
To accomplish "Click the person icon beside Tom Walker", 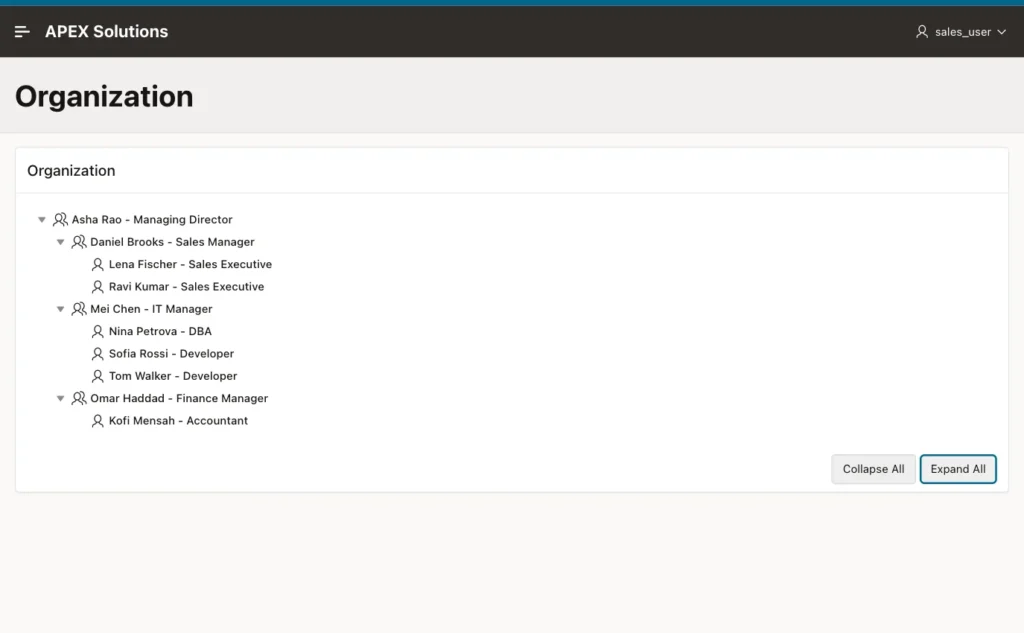I will point(97,376).
